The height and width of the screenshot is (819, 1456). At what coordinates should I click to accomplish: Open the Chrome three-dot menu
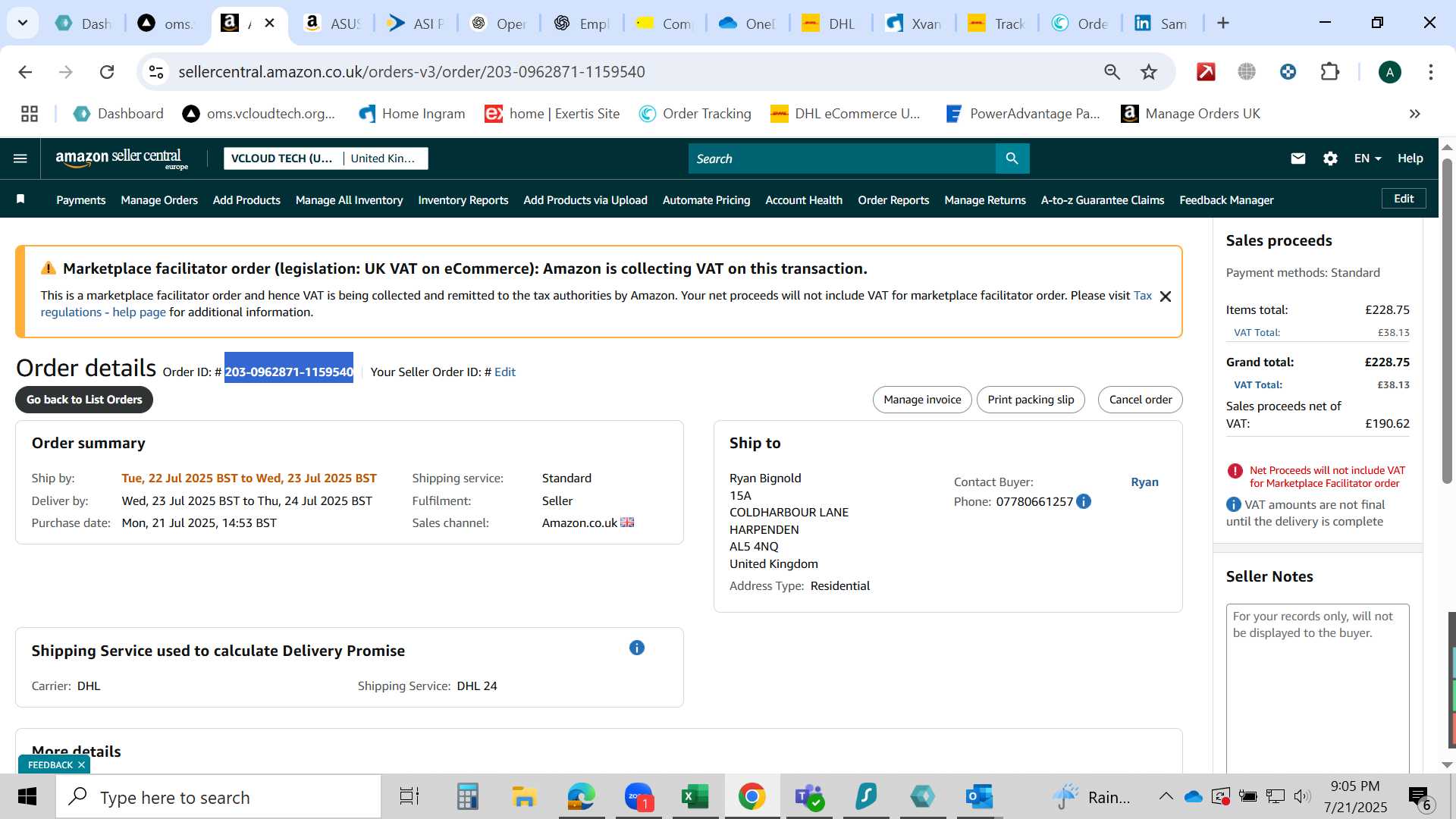(x=1430, y=72)
